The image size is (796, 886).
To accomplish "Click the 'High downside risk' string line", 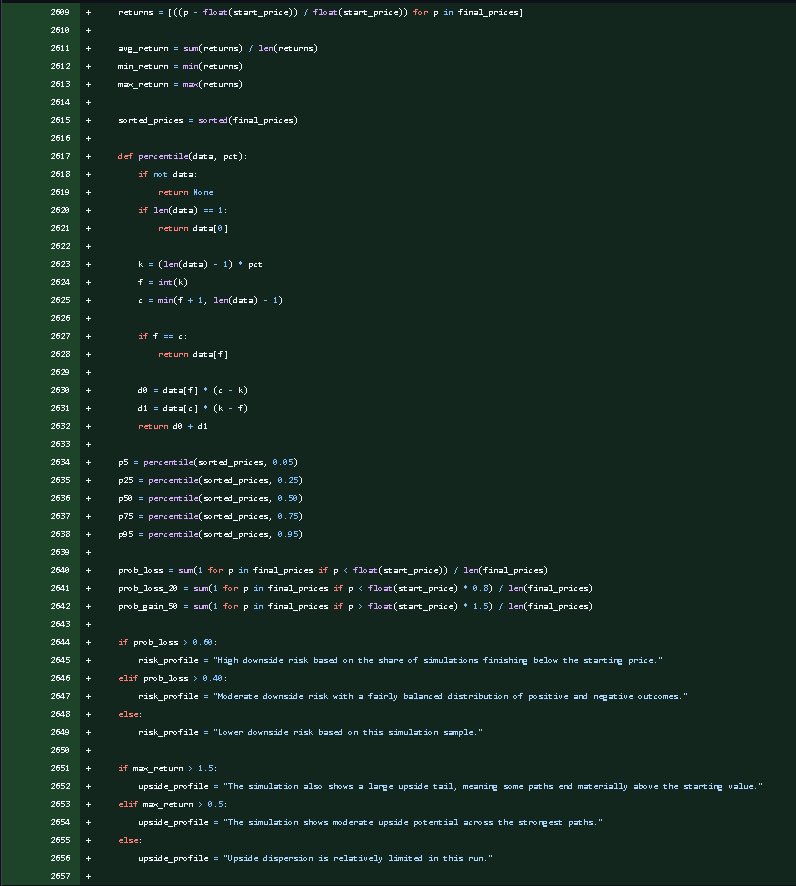I will [x=401, y=660].
